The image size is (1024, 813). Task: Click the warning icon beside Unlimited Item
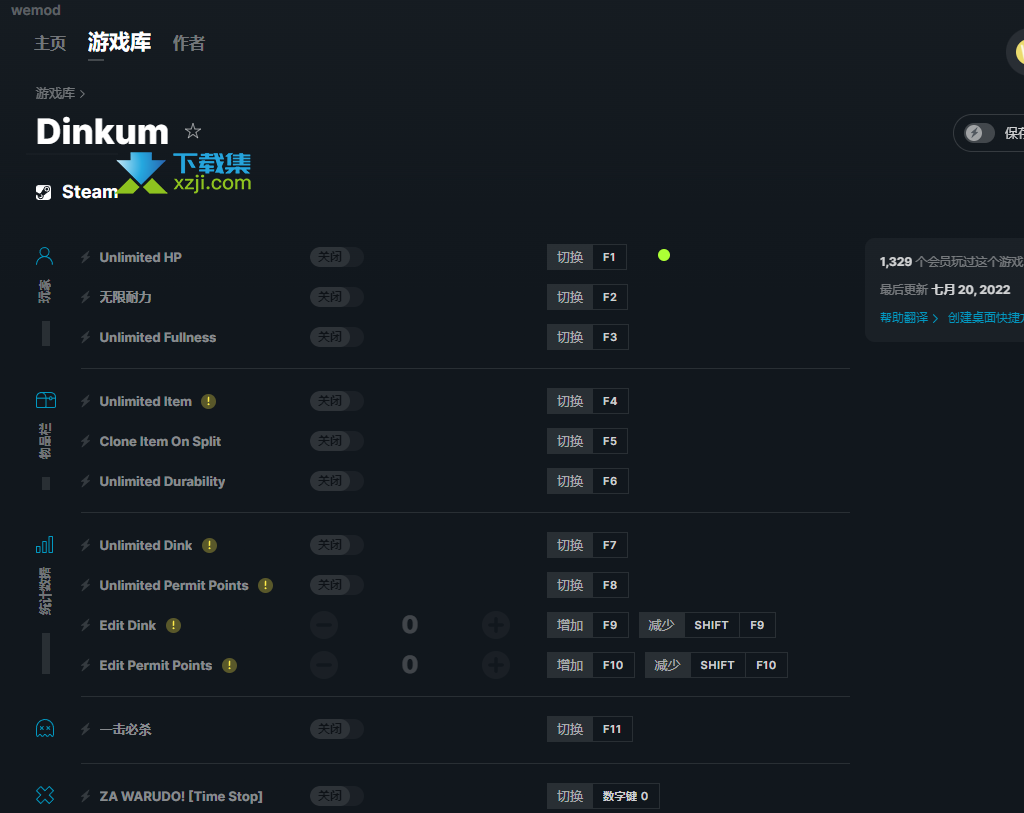(x=208, y=402)
